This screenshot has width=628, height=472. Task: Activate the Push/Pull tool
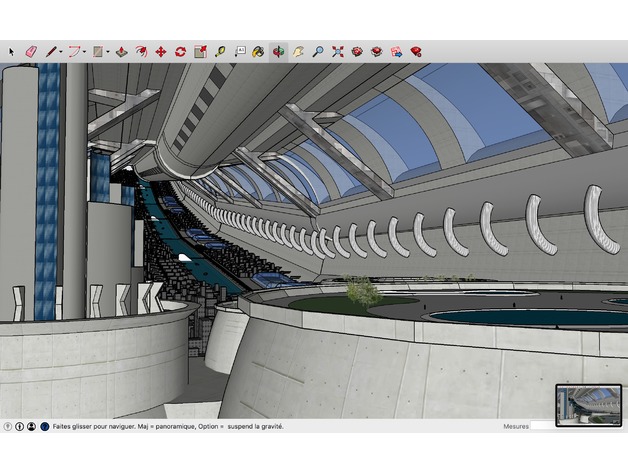tap(121, 52)
